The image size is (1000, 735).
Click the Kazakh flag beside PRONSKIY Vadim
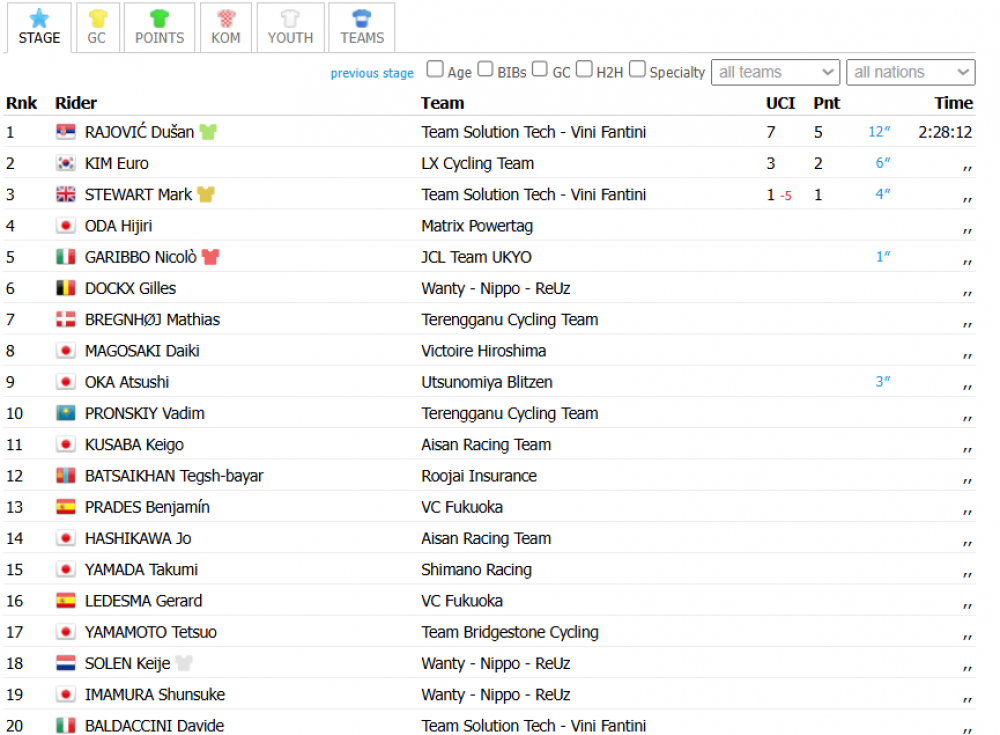(66, 413)
